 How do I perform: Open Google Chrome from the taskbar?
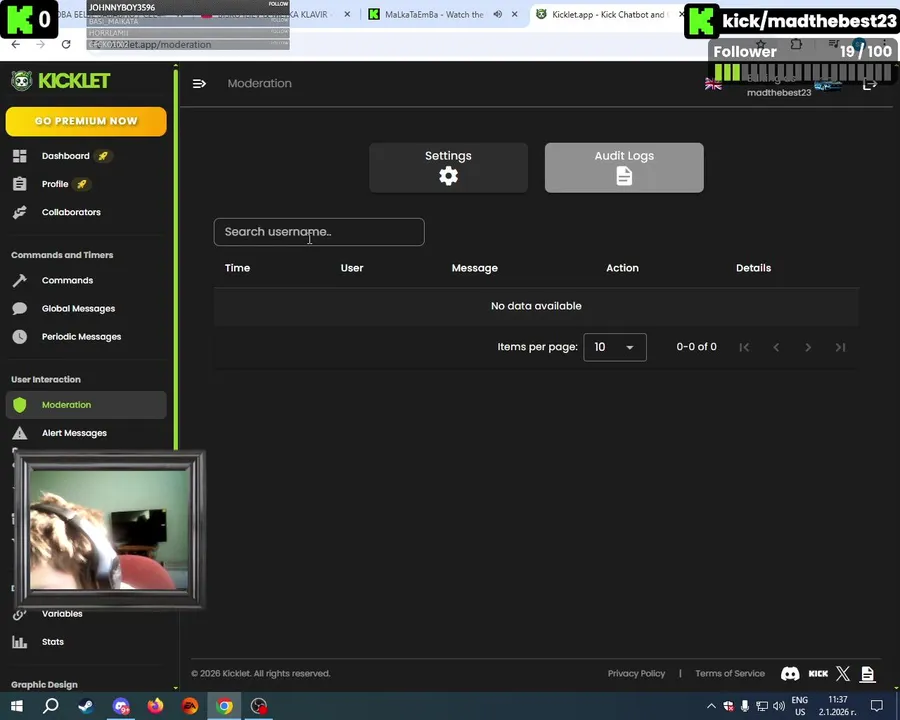click(x=224, y=706)
